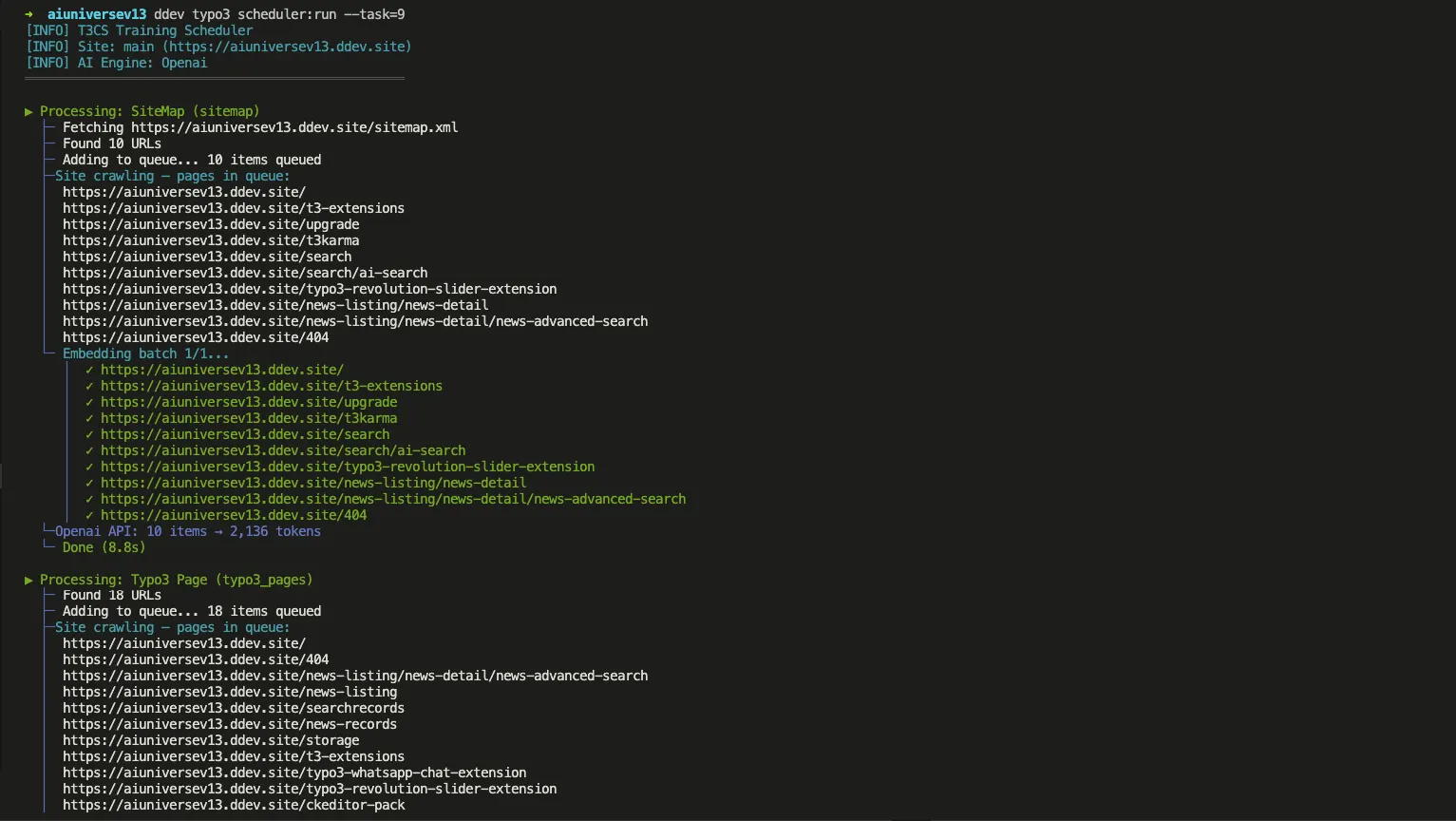Screen dimensions: 1456x821
Task: Click 'Adding to queue... 18 items queued'
Action: (192, 612)
